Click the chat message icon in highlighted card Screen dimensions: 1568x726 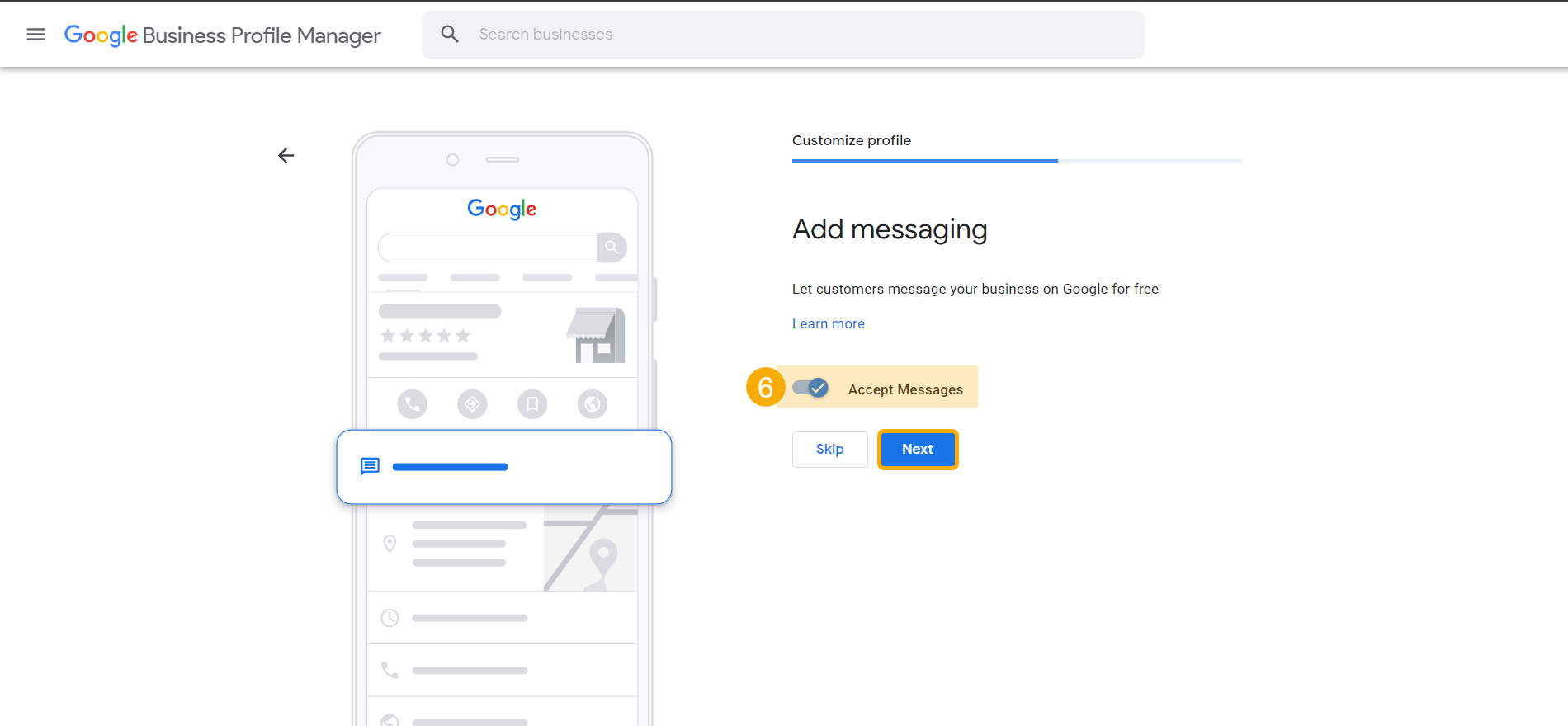(x=370, y=466)
